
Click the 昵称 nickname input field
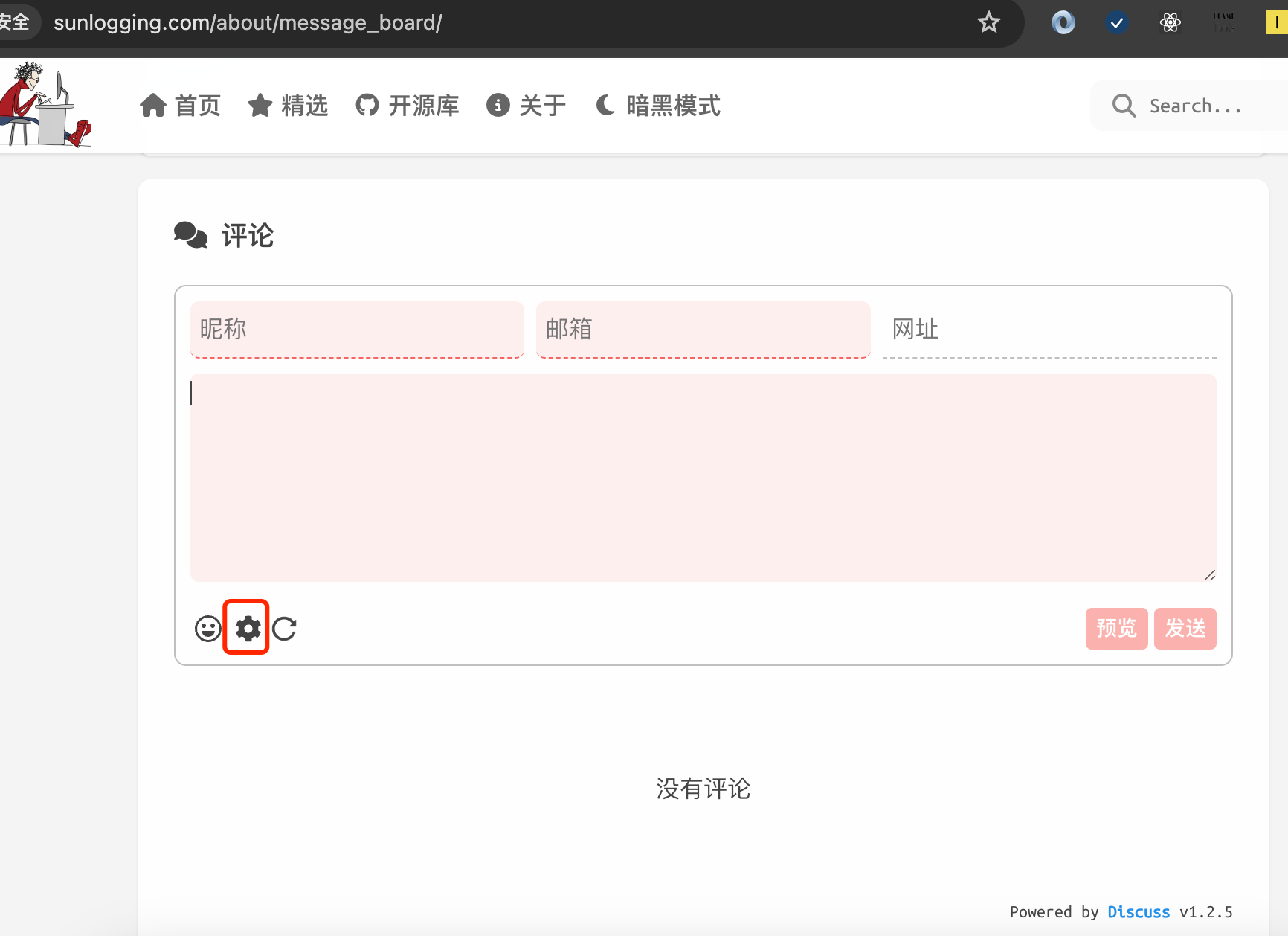357,330
